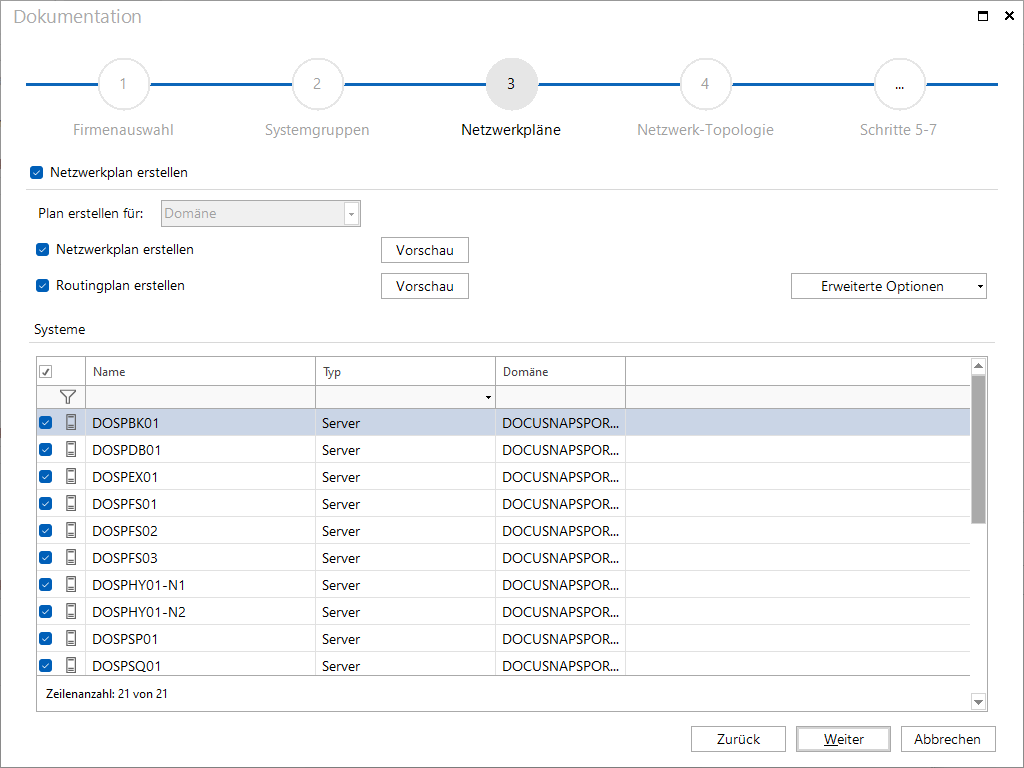Image resolution: width=1024 pixels, height=768 pixels.
Task: Click the server icon beside DOSPHY01-N1
Action: coord(71,584)
